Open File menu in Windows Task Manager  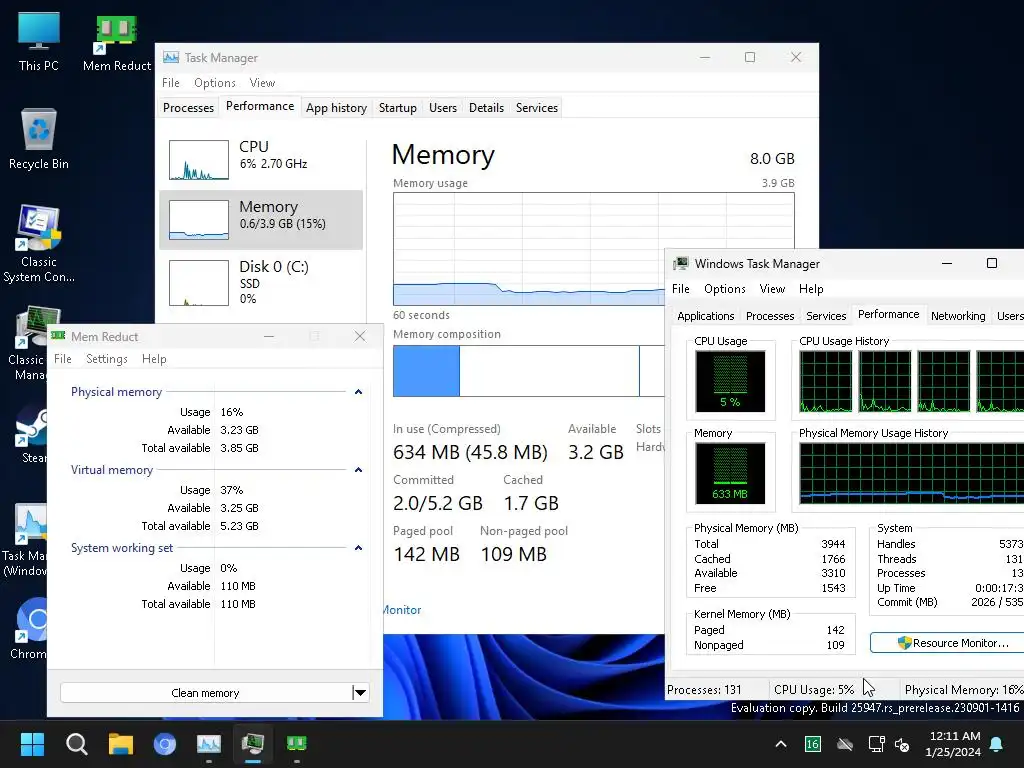pyautogui.click(x=680, y=289)
